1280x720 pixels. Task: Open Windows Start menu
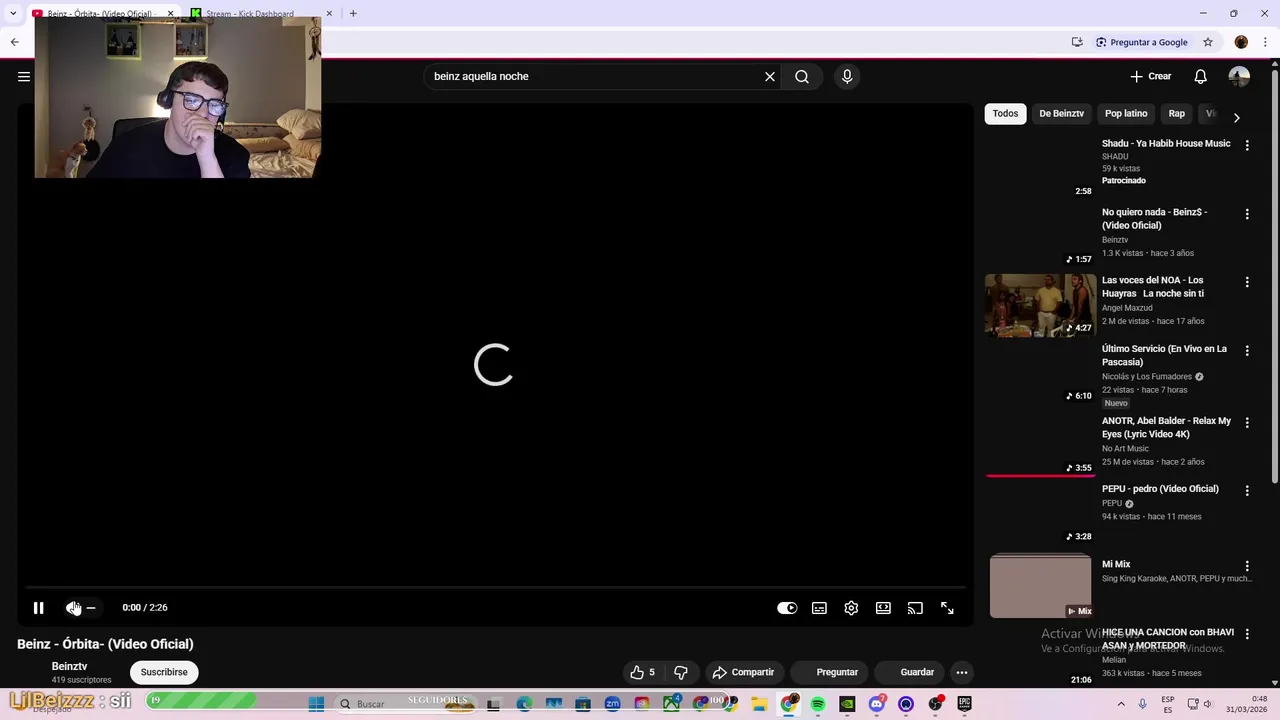[x=316, y=704]
